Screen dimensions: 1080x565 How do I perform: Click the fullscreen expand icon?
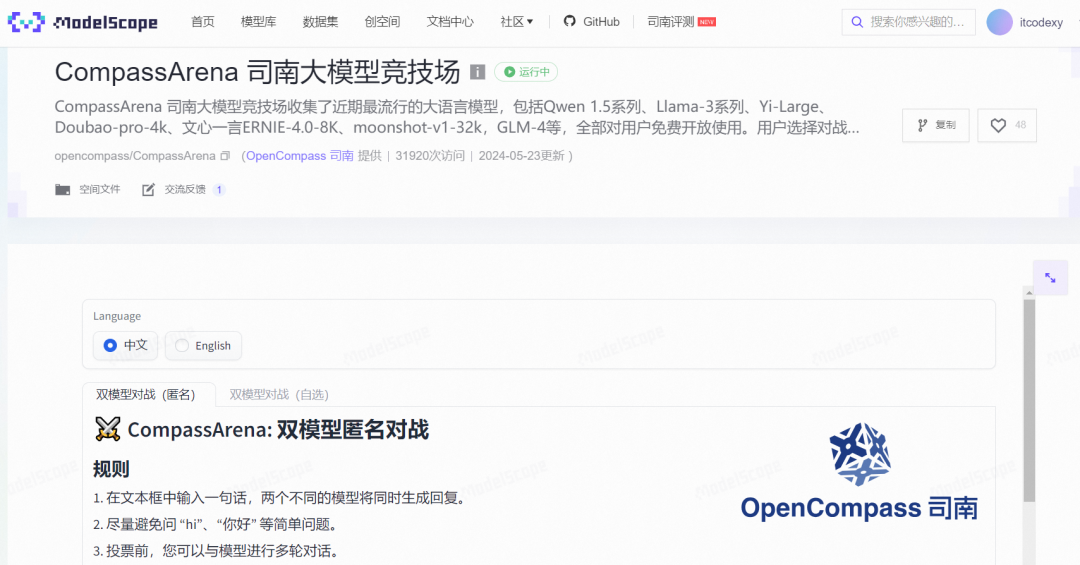tap(1050, 278)
